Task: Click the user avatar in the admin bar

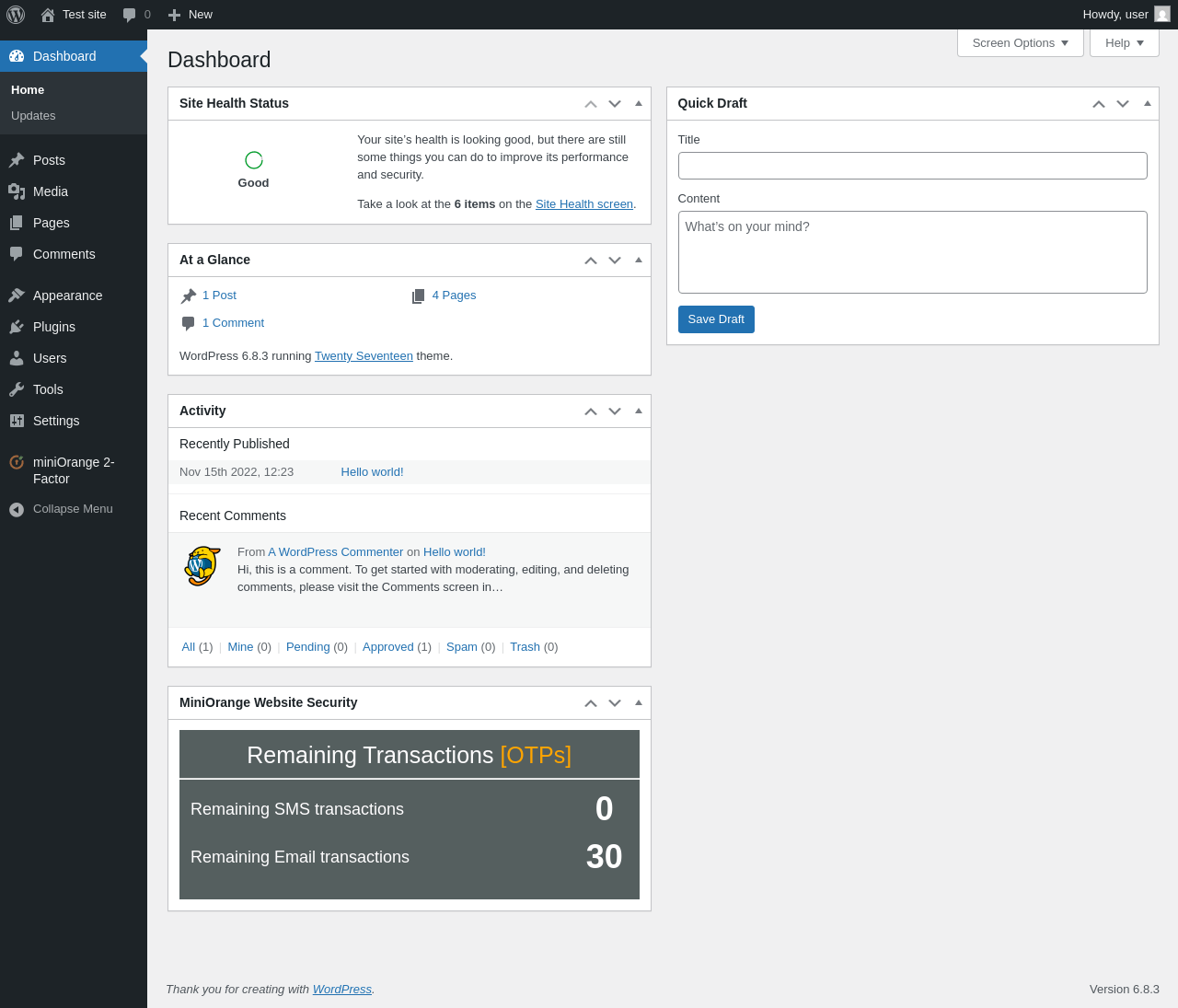Action: tap(1162, 15)
